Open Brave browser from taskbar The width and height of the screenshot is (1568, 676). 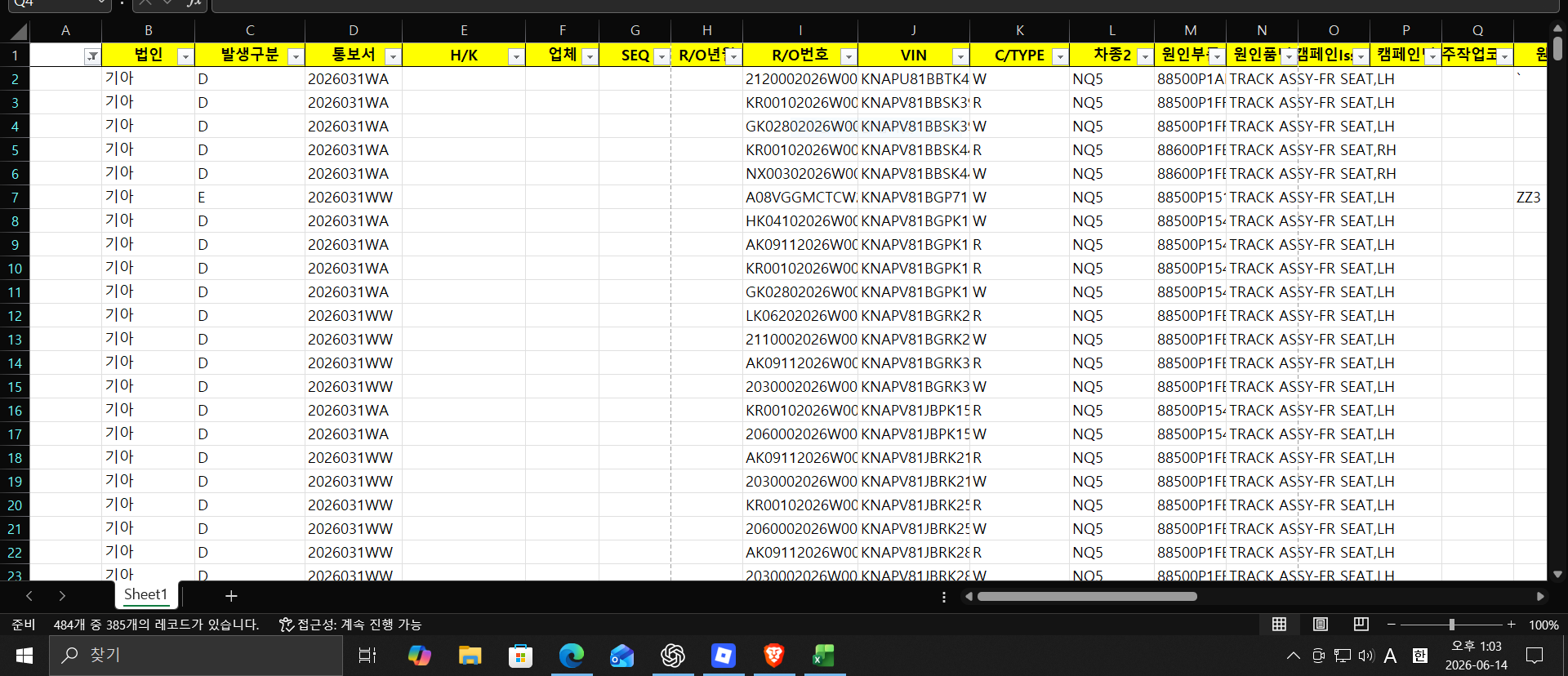point(773,656)
